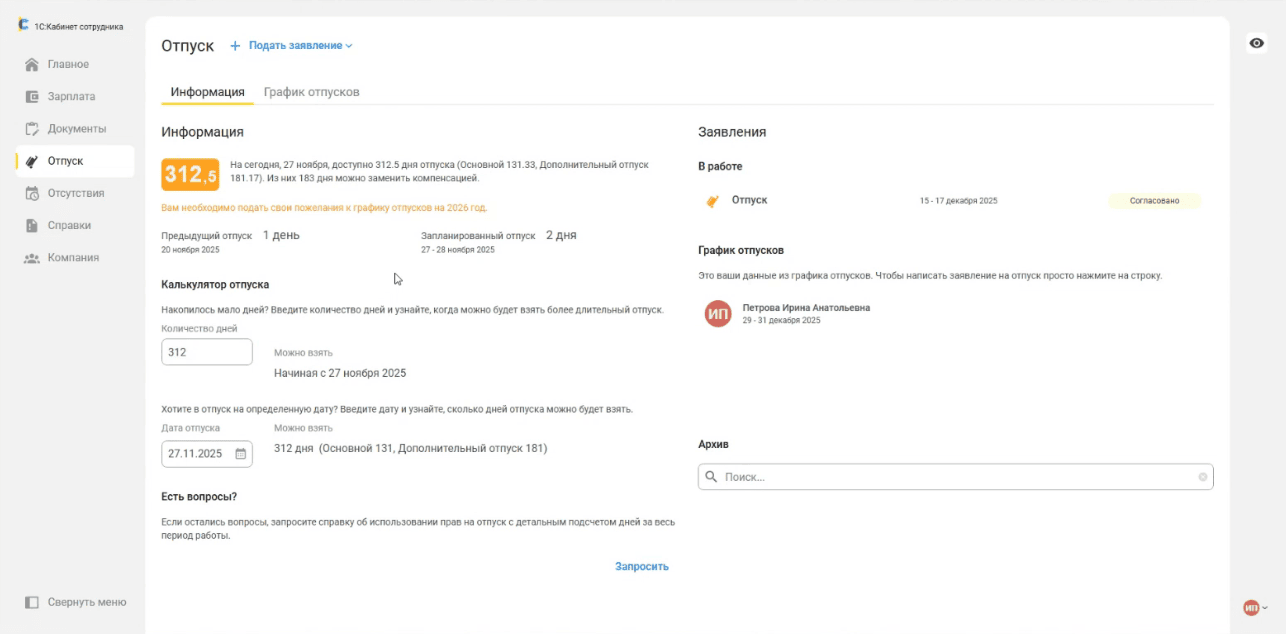Click the magnifier icon in Архив search

(x=711, y=477)
